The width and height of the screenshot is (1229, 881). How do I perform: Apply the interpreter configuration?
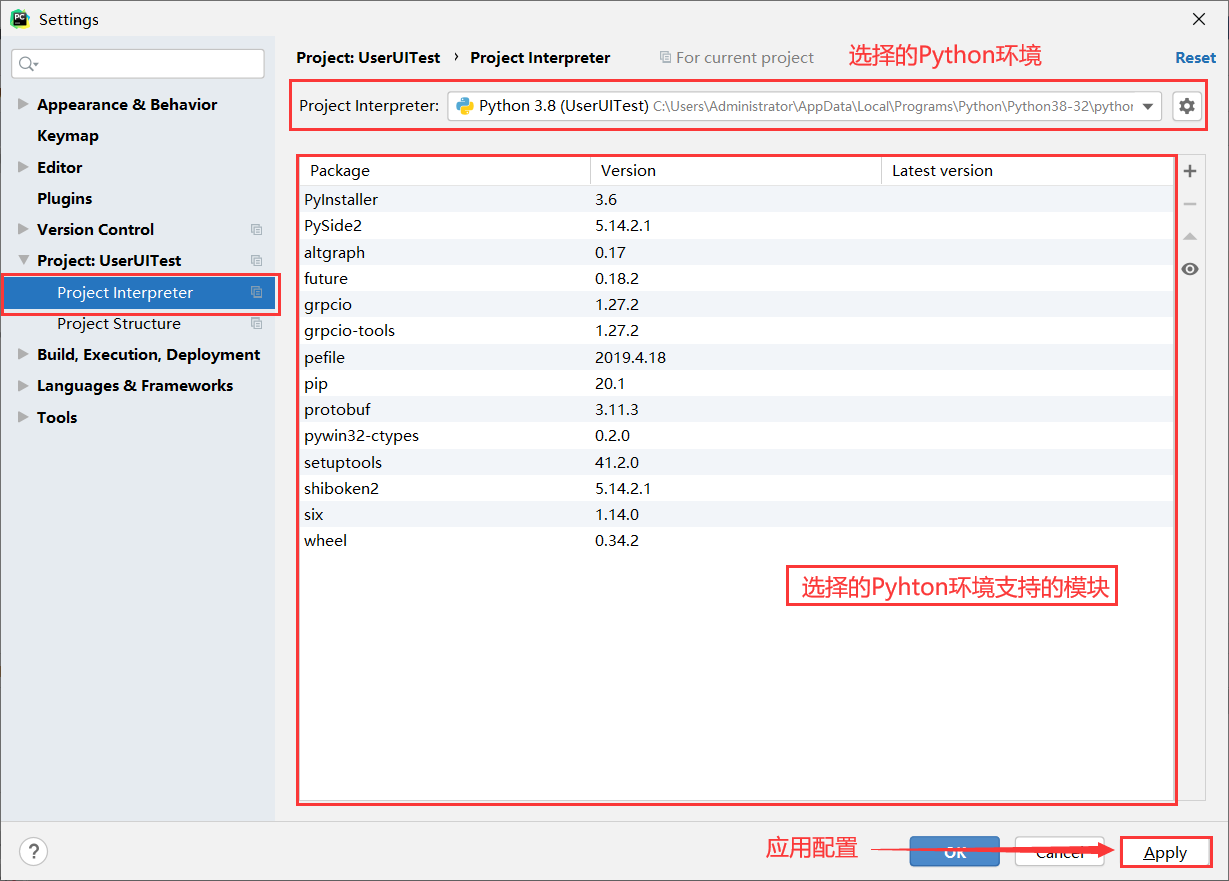click(x=1165, y=851)
